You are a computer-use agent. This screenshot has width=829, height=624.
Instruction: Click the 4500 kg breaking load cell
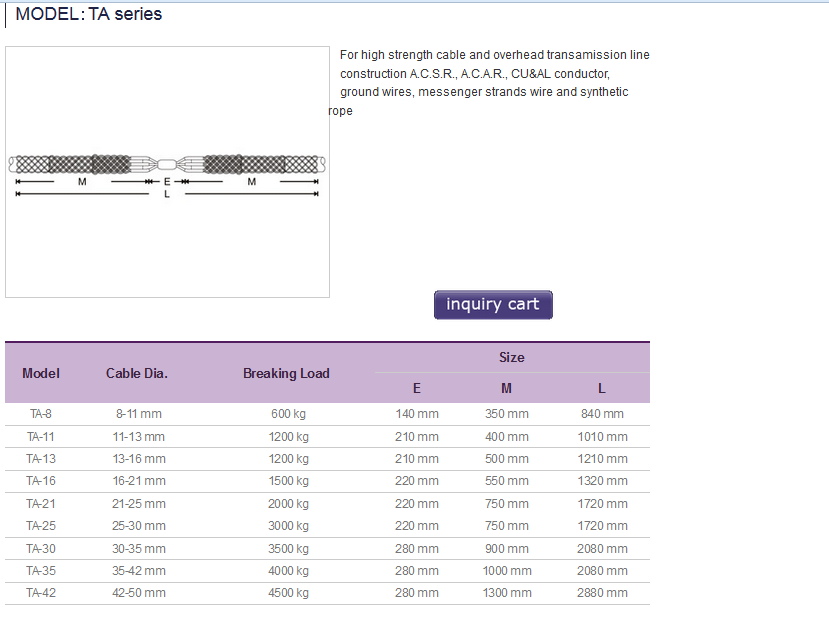coord(288,593)
